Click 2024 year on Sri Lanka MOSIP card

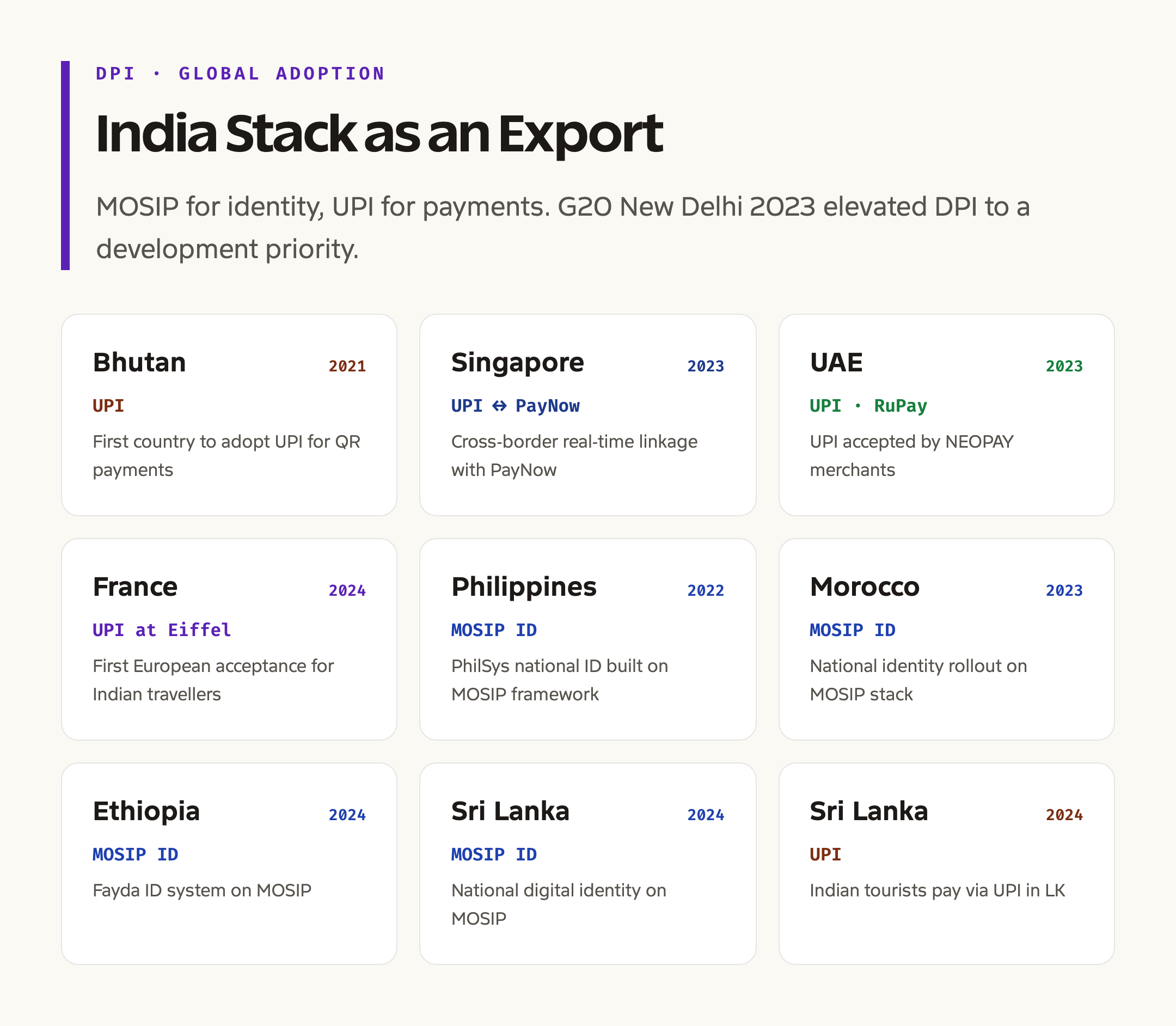(x=706, y=815)
